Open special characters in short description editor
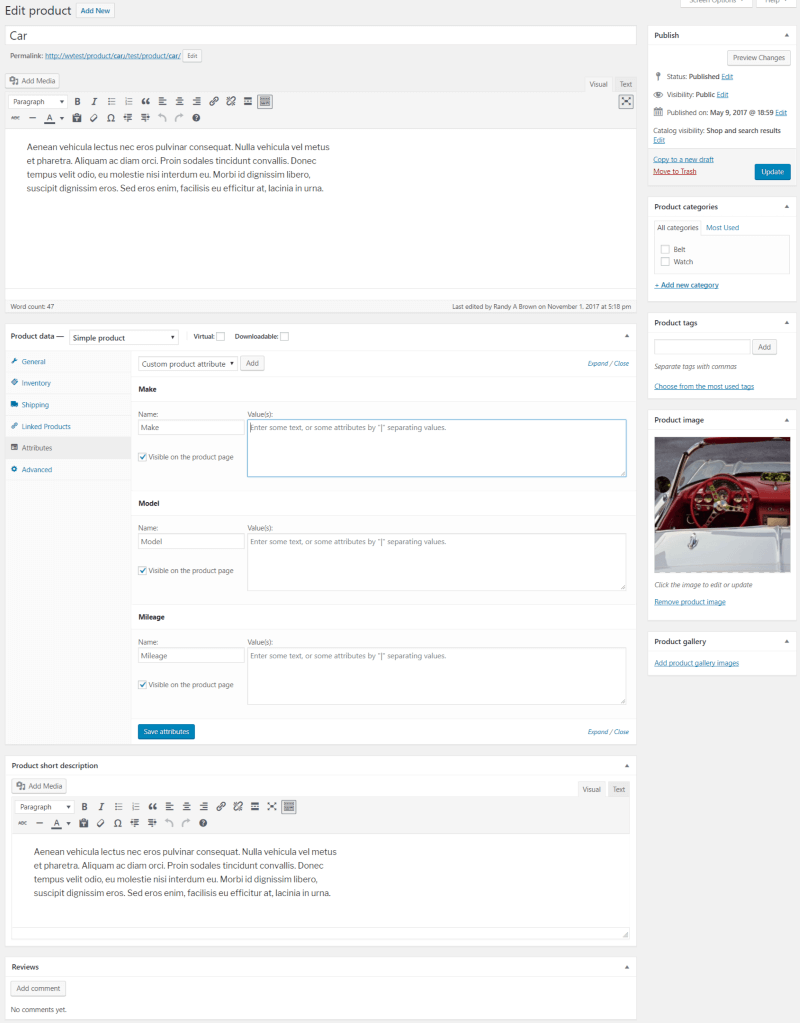The image size is (800, 1023). pos(117,823)
